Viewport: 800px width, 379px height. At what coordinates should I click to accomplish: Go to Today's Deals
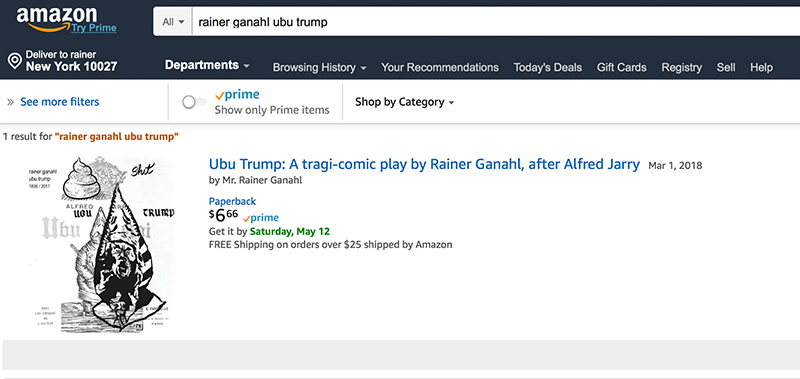point(547,67)
